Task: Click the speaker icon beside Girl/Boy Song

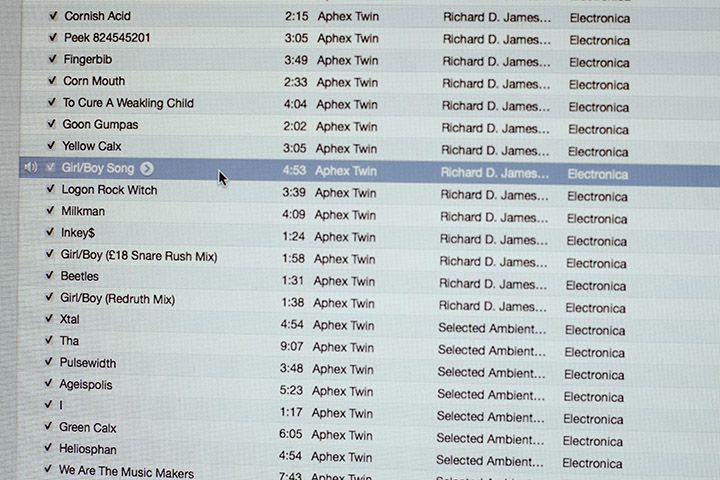Action: (x=30, y=168)
